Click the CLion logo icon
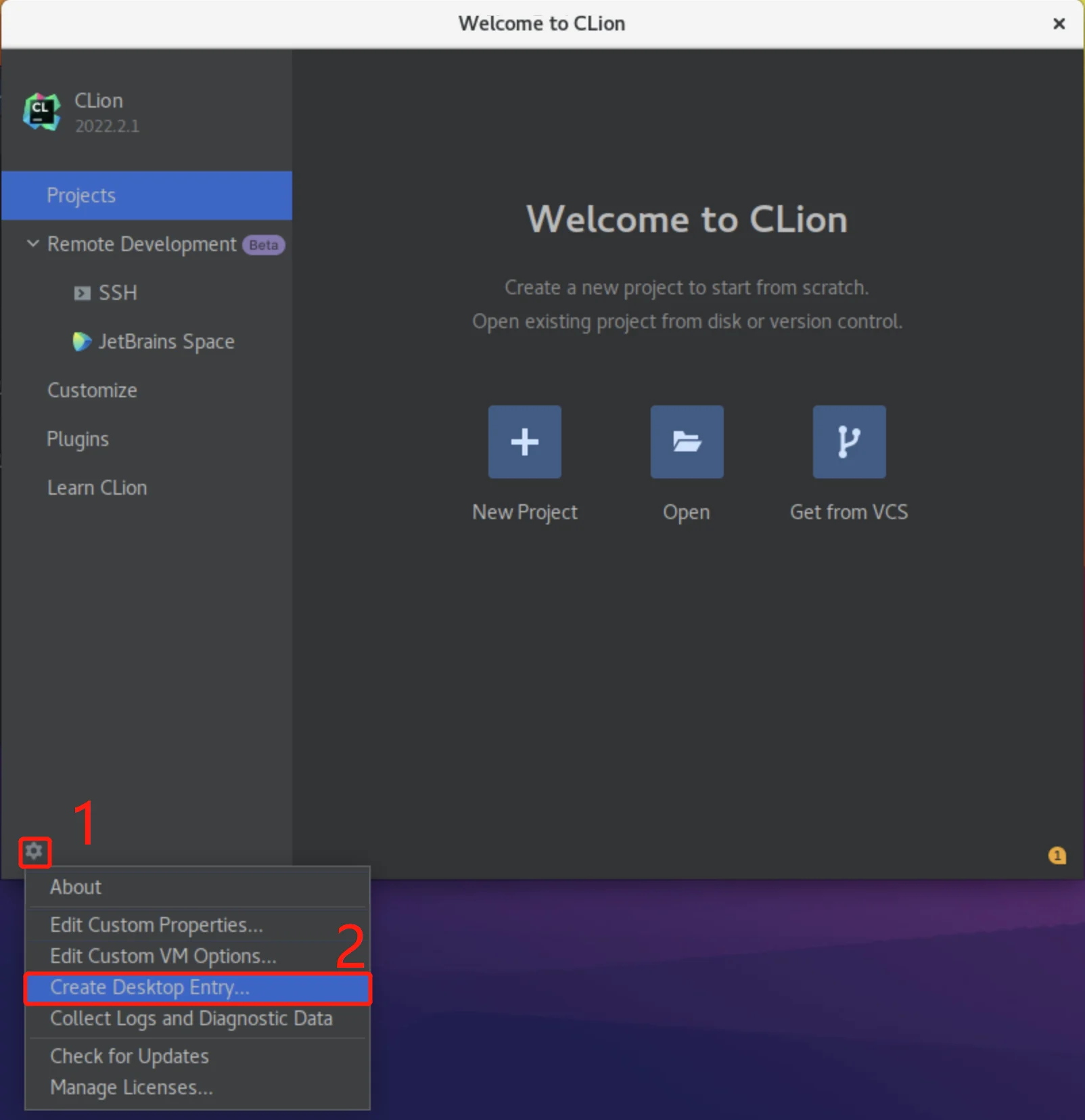 pyautogui.click(x=41, y=111)
